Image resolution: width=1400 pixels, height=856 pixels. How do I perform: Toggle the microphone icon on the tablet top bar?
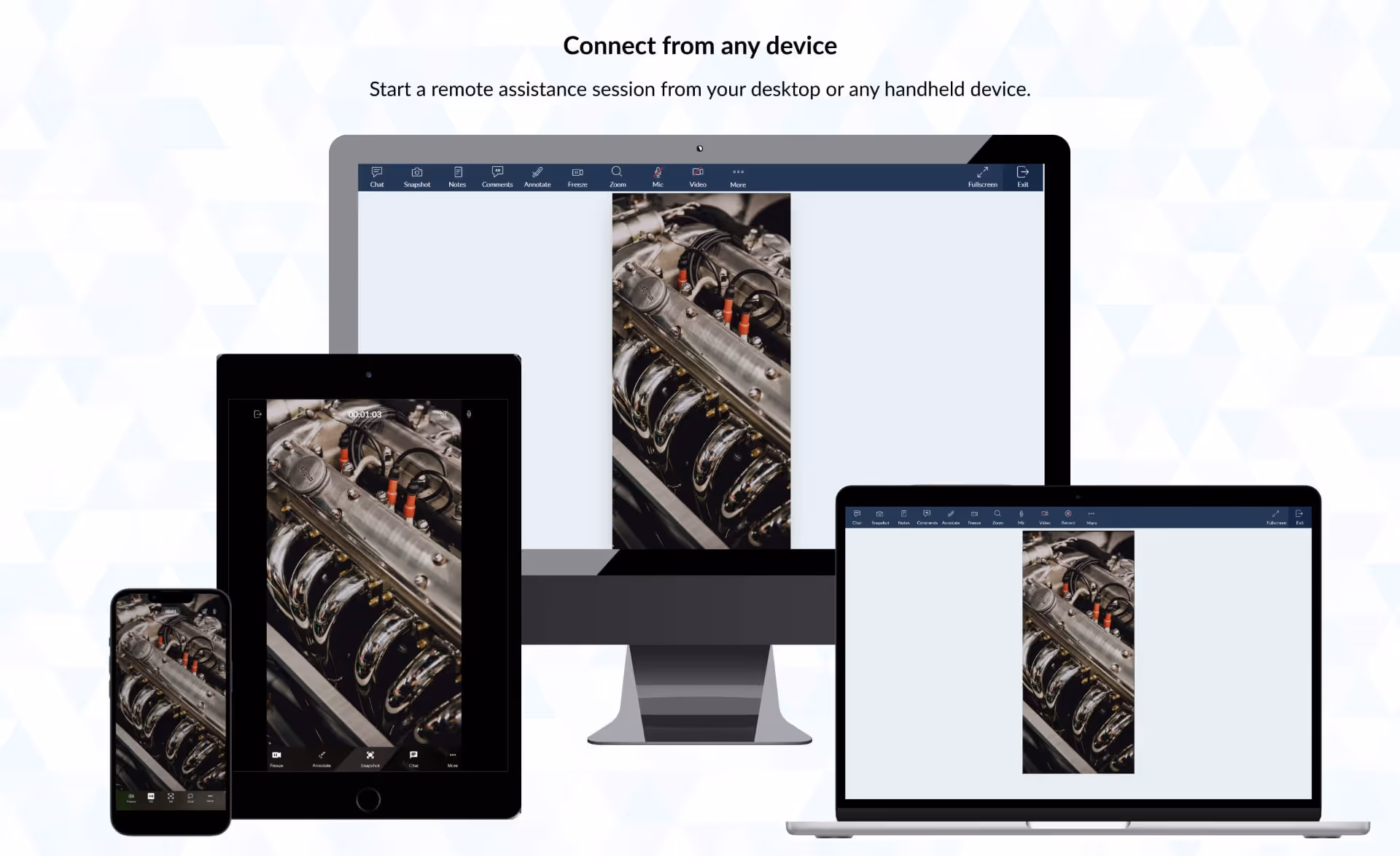[469, 414]
